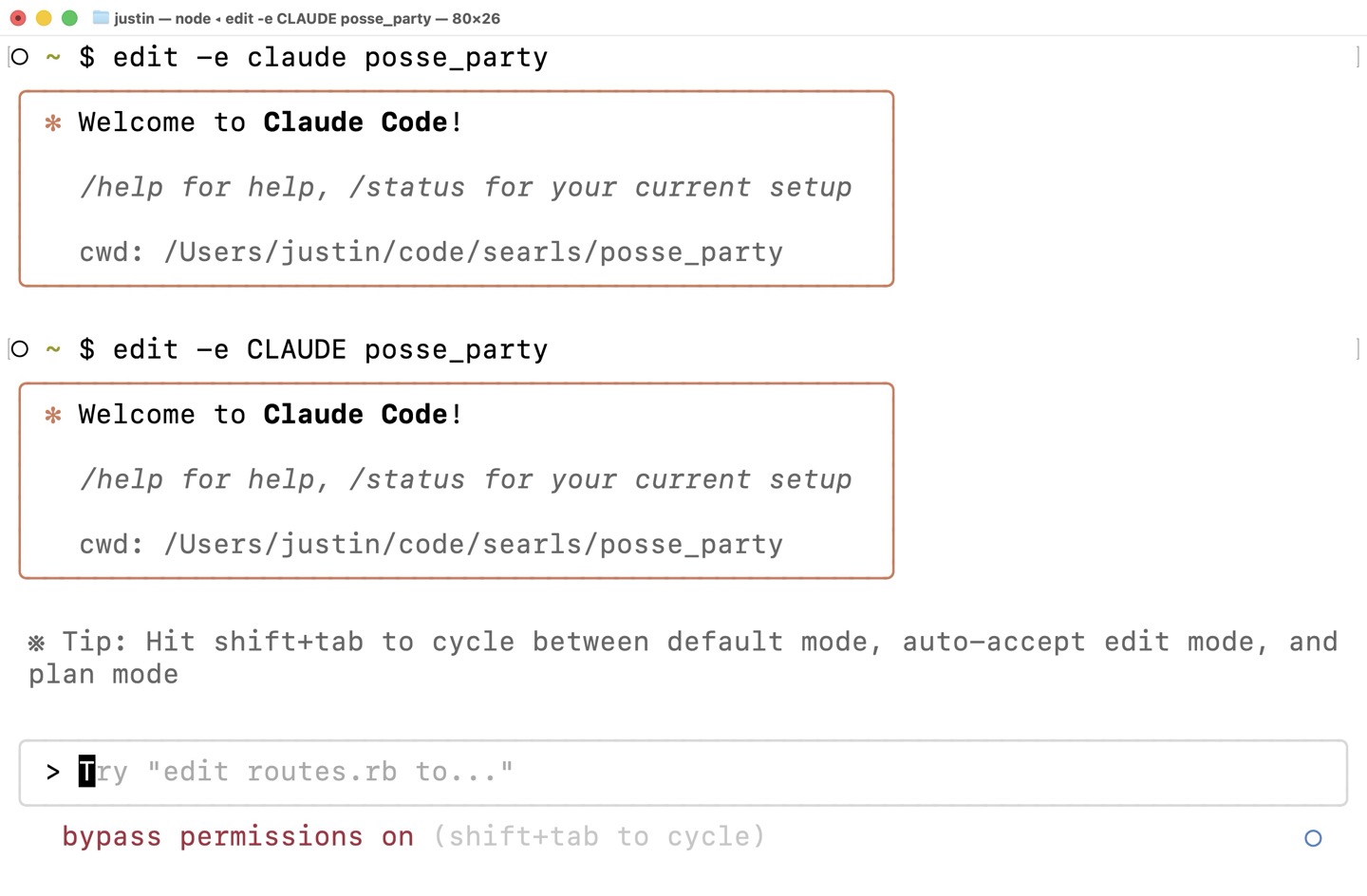Click the prompt mark circle beside lowercase claude command
Screen dimensions: 1367x896
[20, 57]
